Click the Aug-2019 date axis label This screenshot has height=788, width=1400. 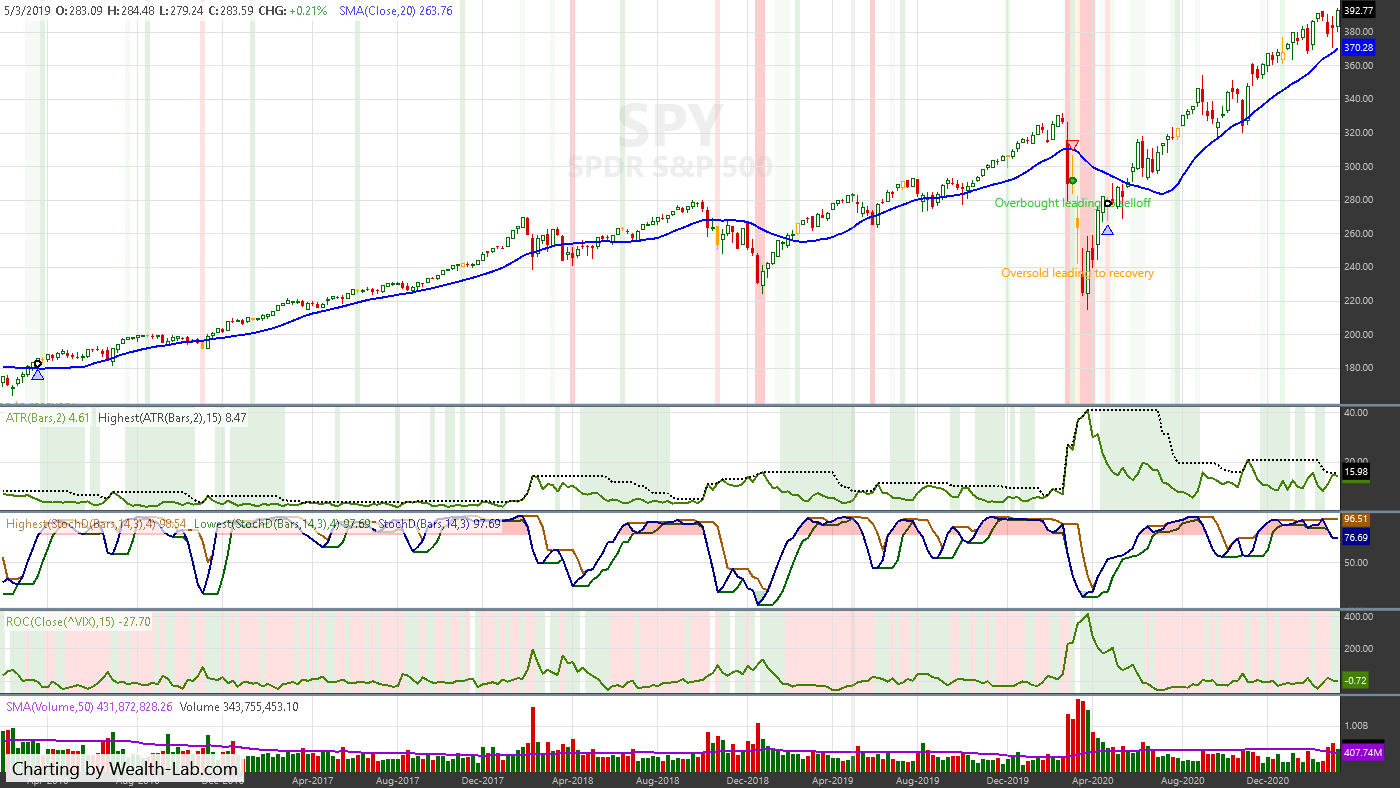pyautogui.click(x=917, y=779)
